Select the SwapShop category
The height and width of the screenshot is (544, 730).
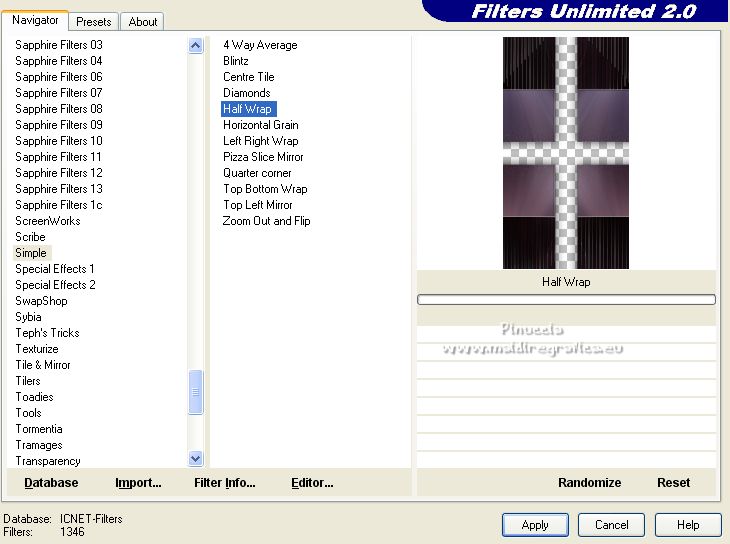(41, 301)
